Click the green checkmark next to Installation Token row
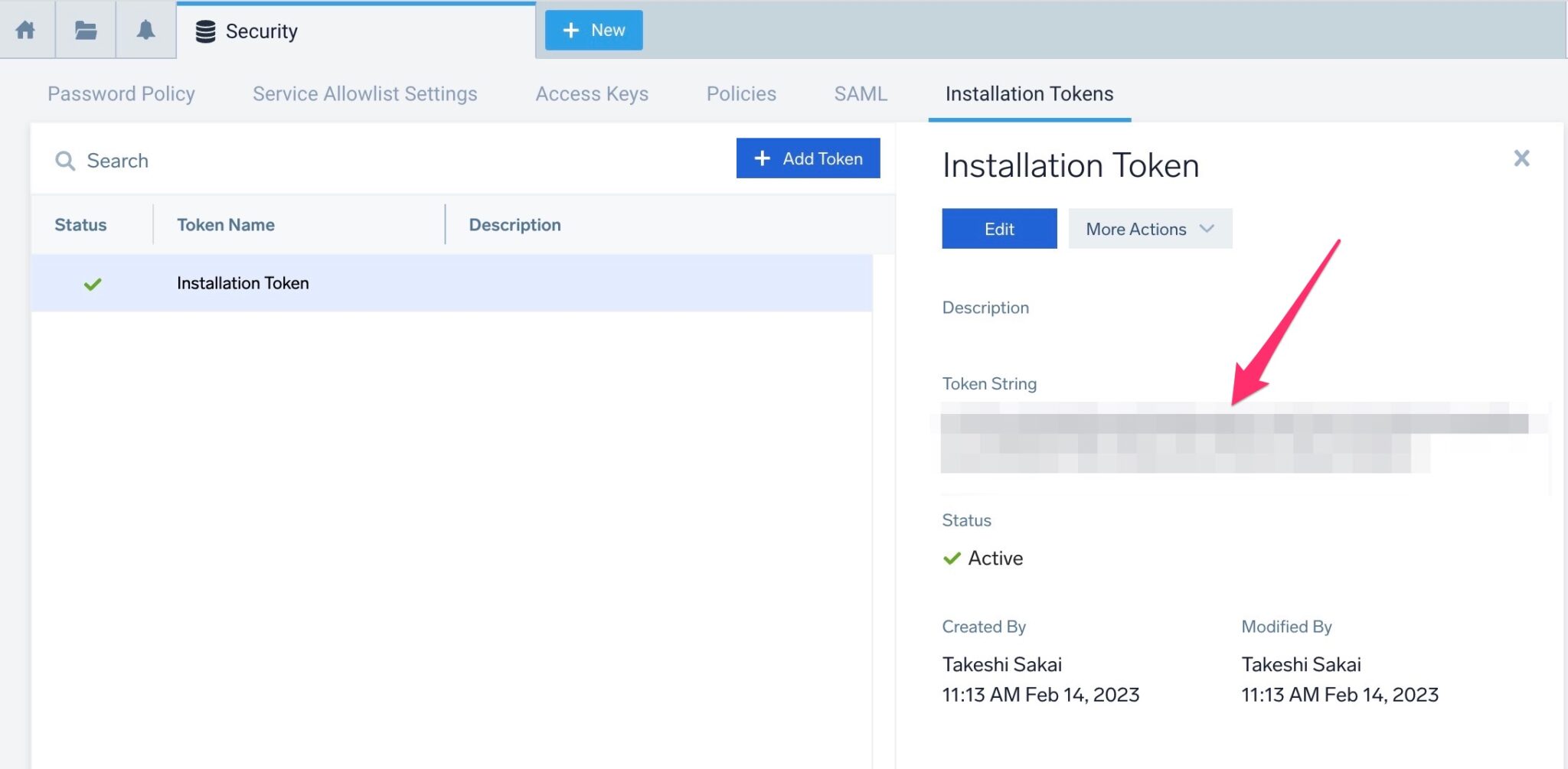This screenshot has height=769, width=1568. [93, 283]
